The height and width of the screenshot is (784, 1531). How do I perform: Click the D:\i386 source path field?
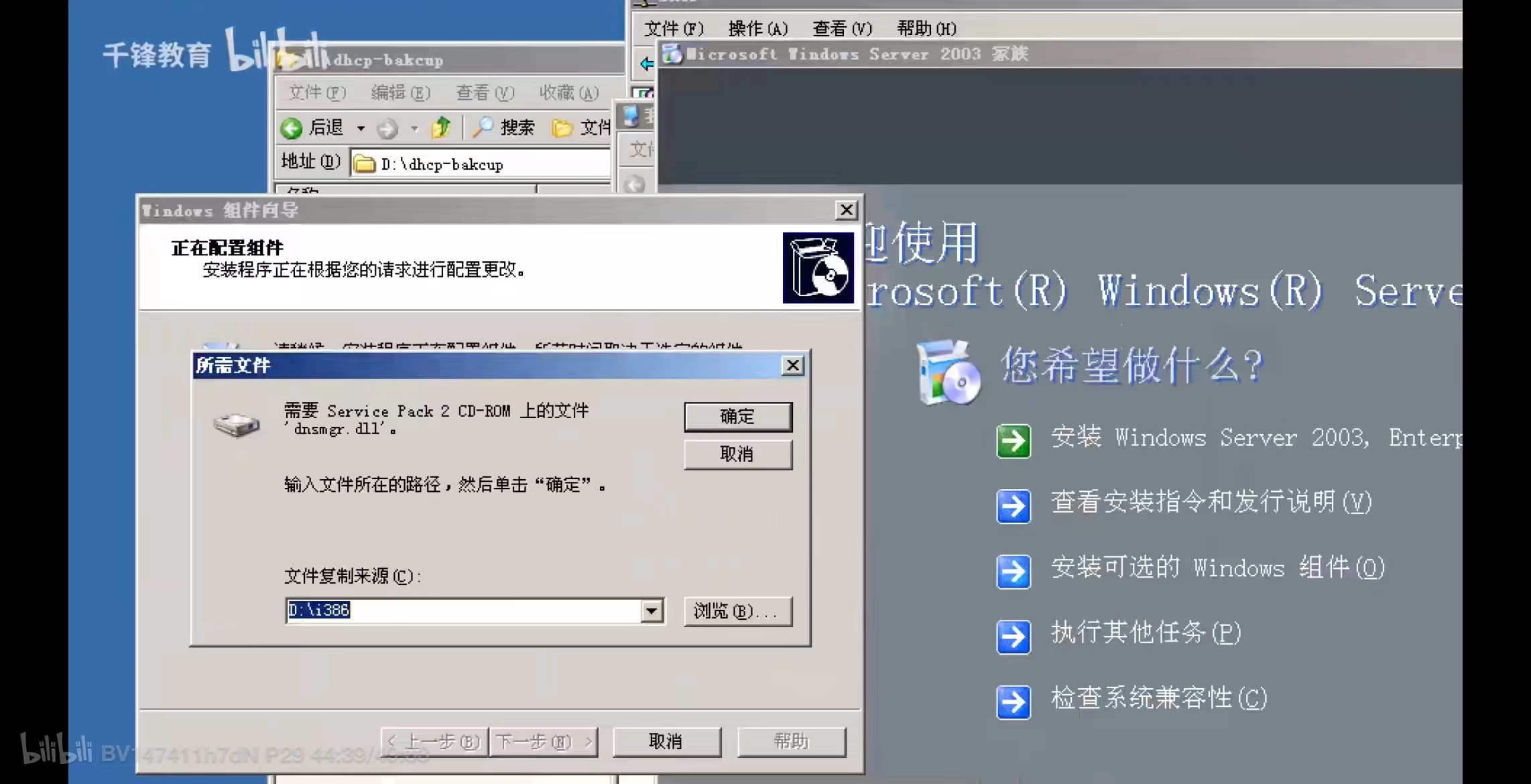[x=463, y=610]
